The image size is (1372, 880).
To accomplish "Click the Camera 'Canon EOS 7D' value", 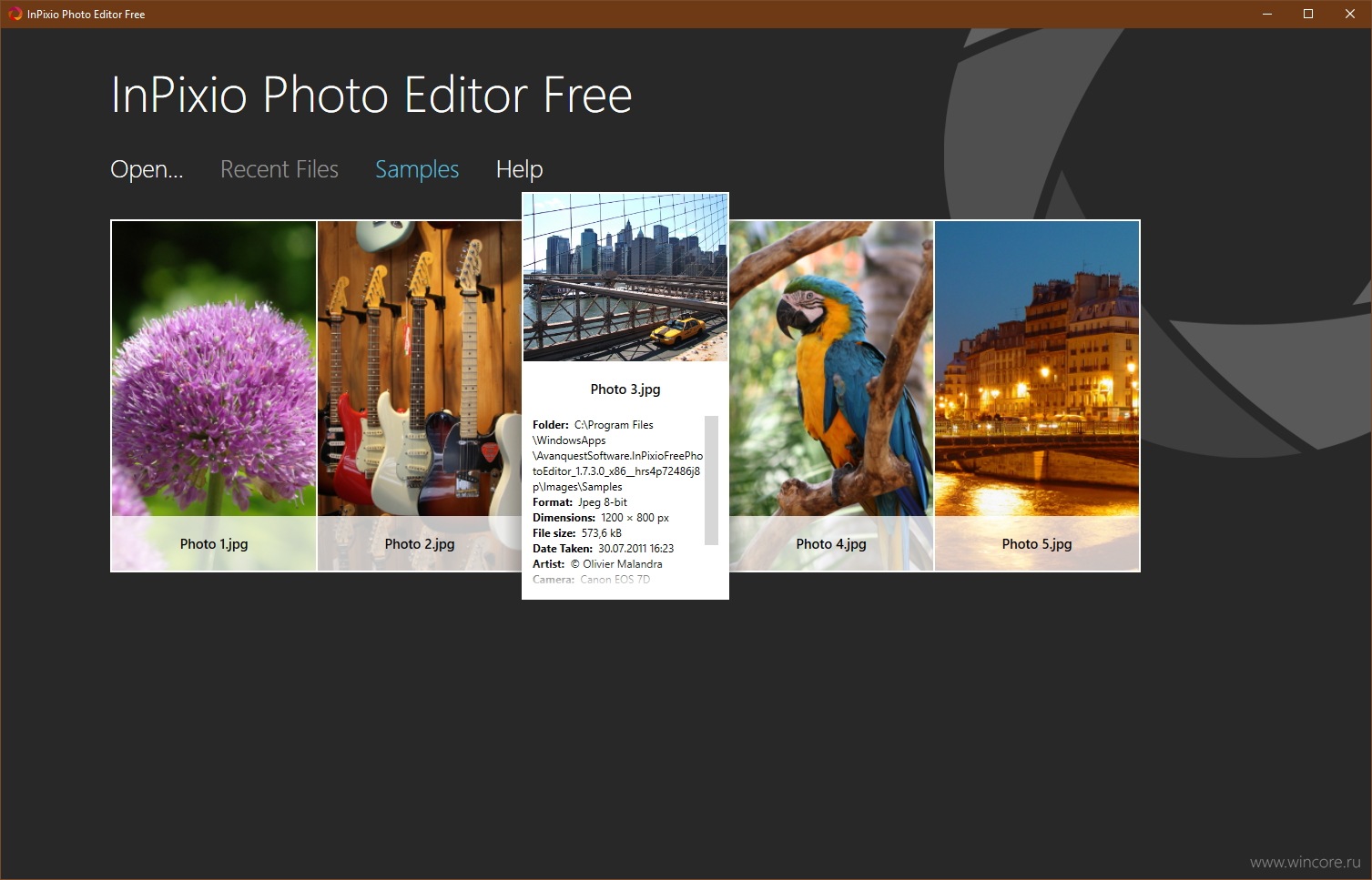I will (615, 580).
